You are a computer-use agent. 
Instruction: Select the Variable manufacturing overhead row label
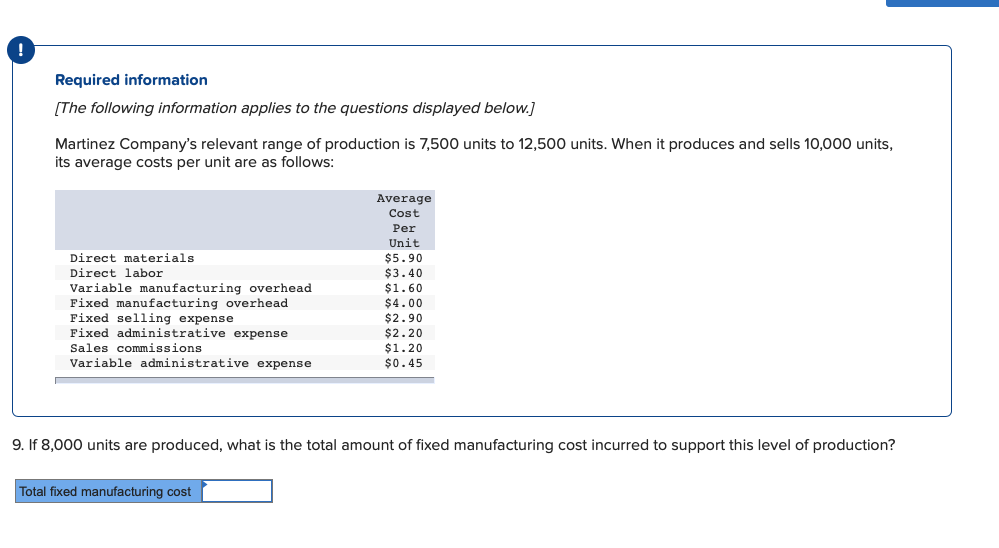coord(190,288)
